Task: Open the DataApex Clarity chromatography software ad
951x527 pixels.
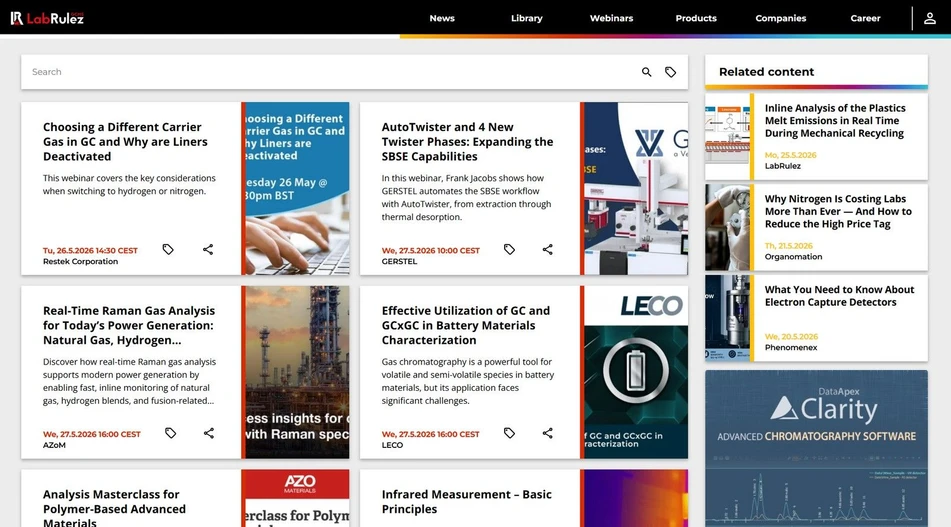Action: [x=816, y=448]
